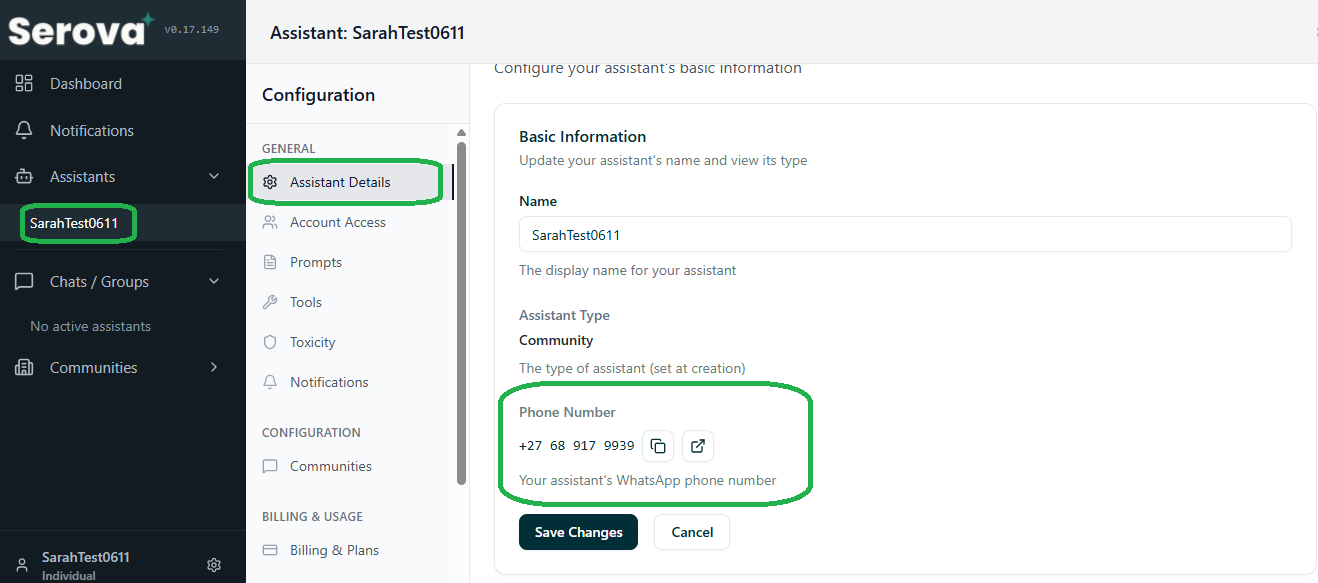
Task: Click the settings gear next to SarahTest0611 user
Action: (x=213, y=565)
